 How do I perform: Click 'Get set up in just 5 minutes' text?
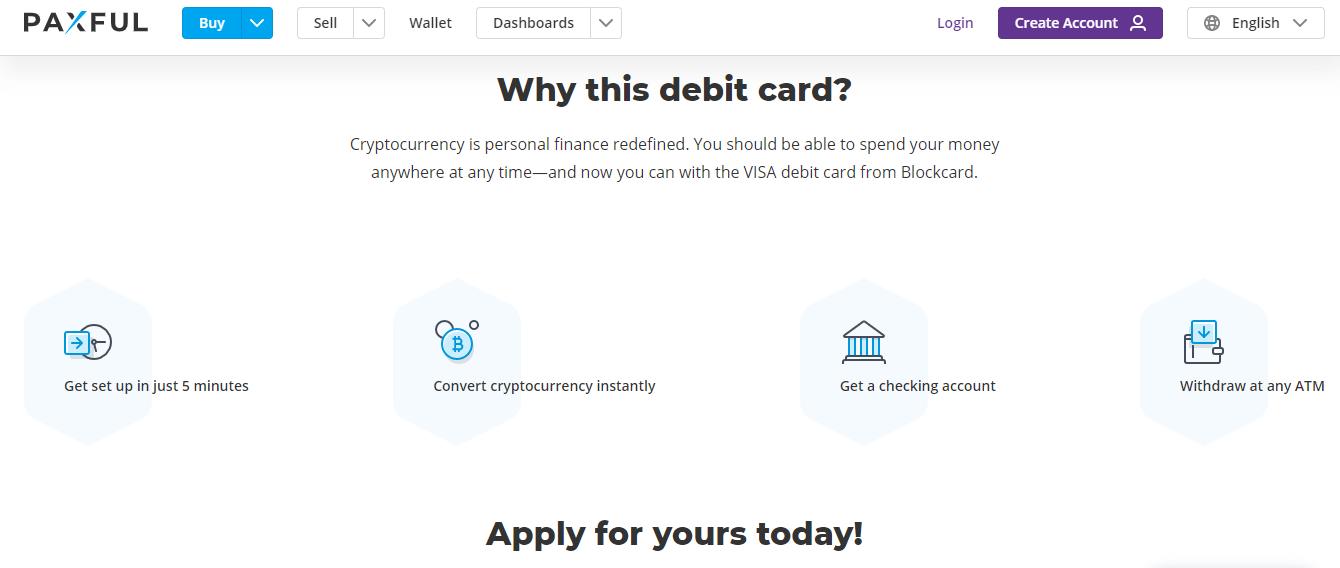[x=156, y=386]
